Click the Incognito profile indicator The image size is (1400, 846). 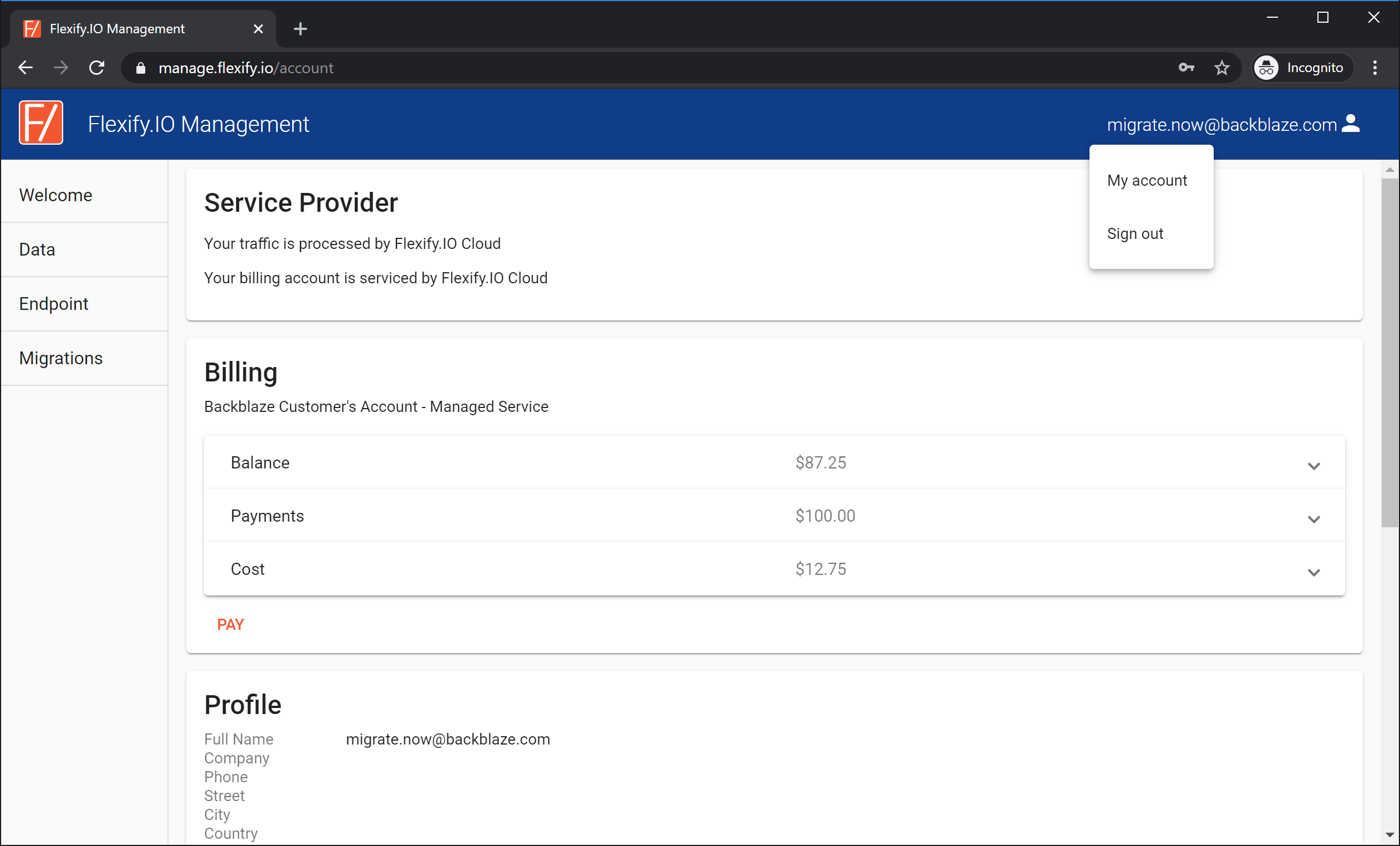pyautogui.click(x=1303, y=68)
